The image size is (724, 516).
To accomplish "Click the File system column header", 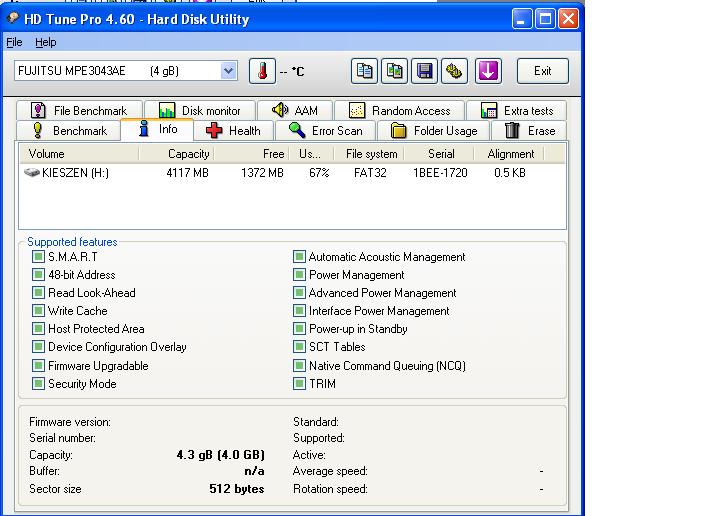I will coord(371,154).
